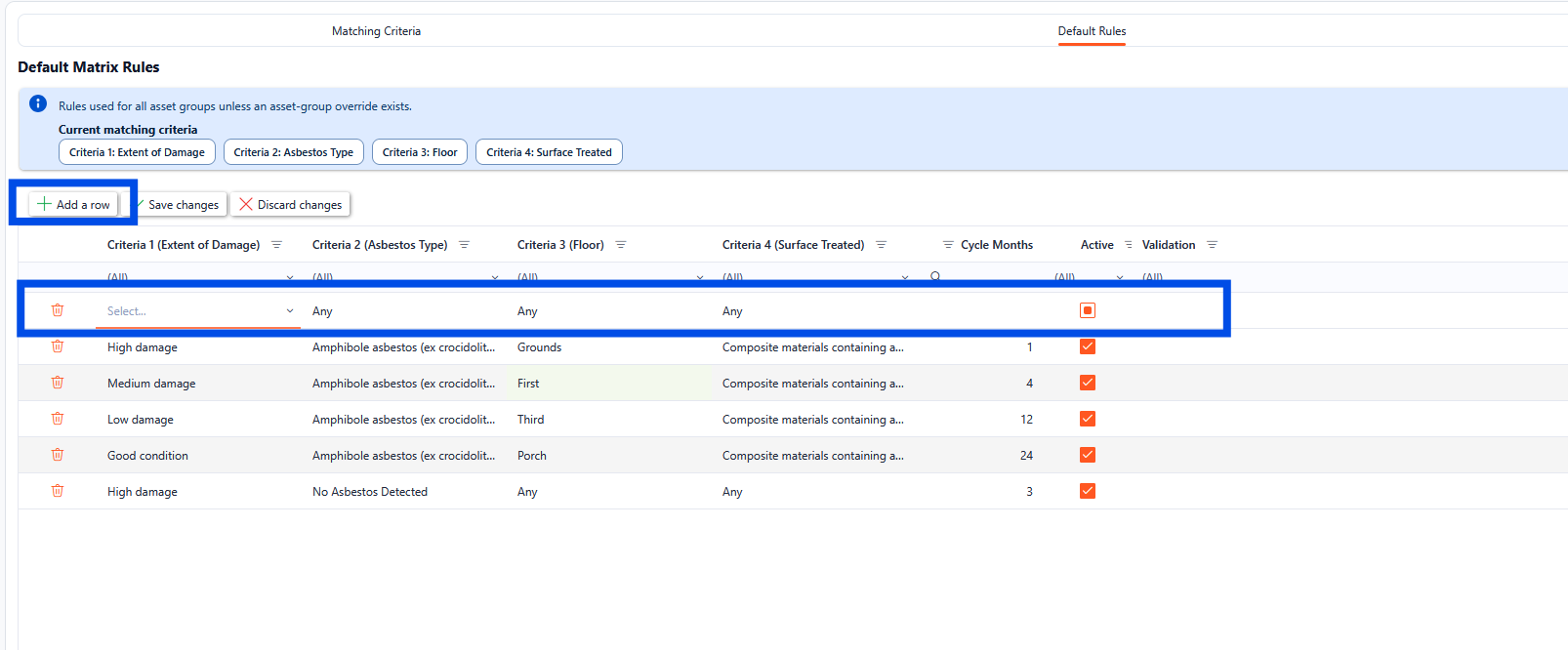
Task: Uncheck Active for the Grounds rule
Action: click(x=1087, y=346)
